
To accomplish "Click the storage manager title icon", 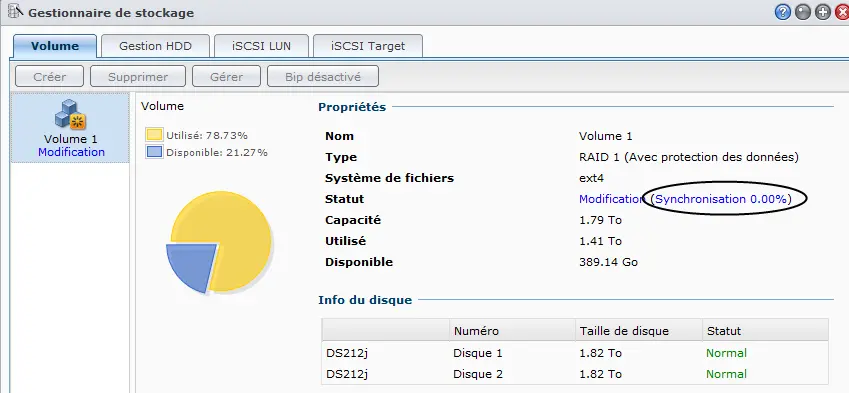I will pos(15,11).
